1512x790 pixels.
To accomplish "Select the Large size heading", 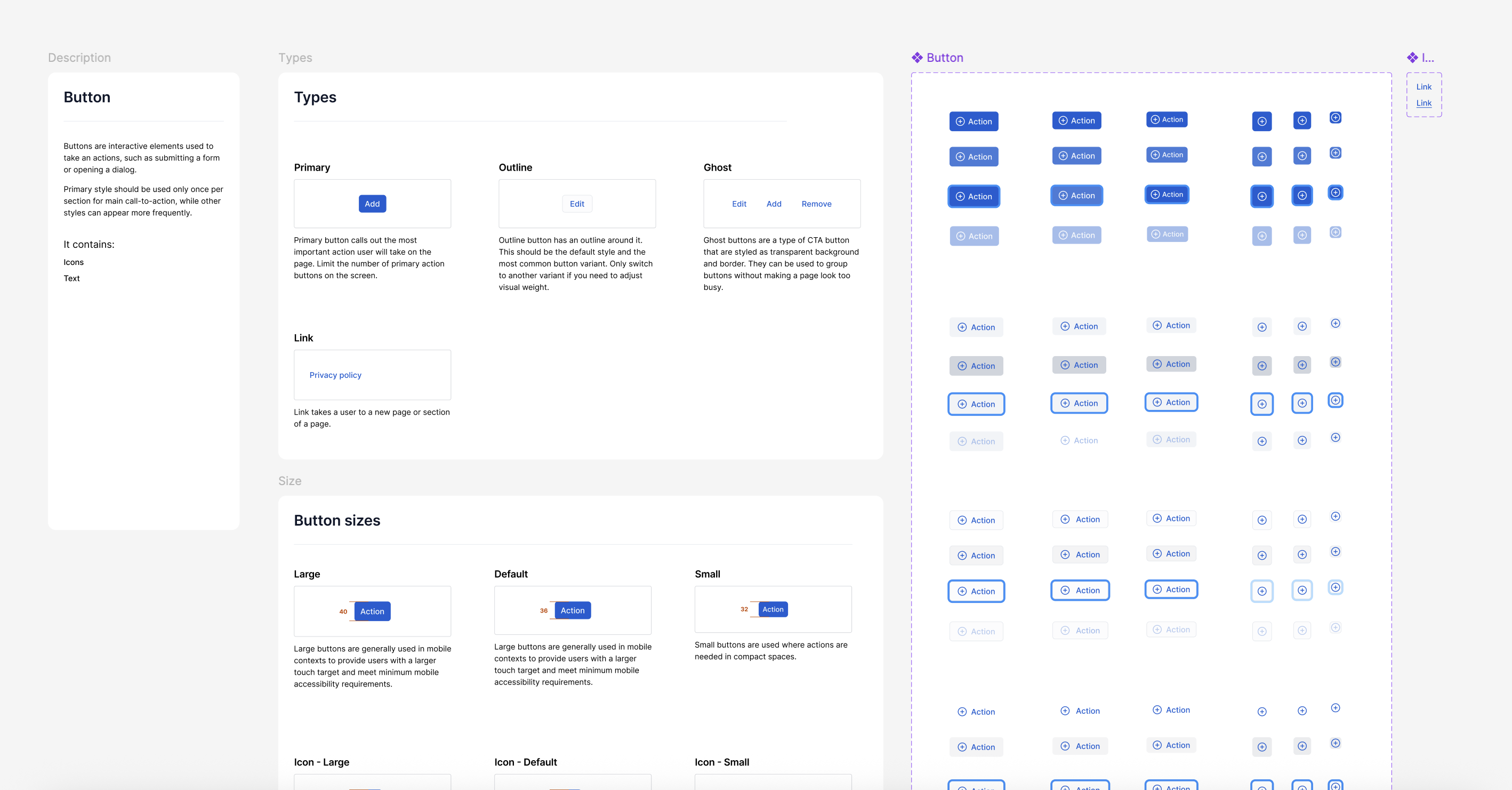I will point(307,574).
